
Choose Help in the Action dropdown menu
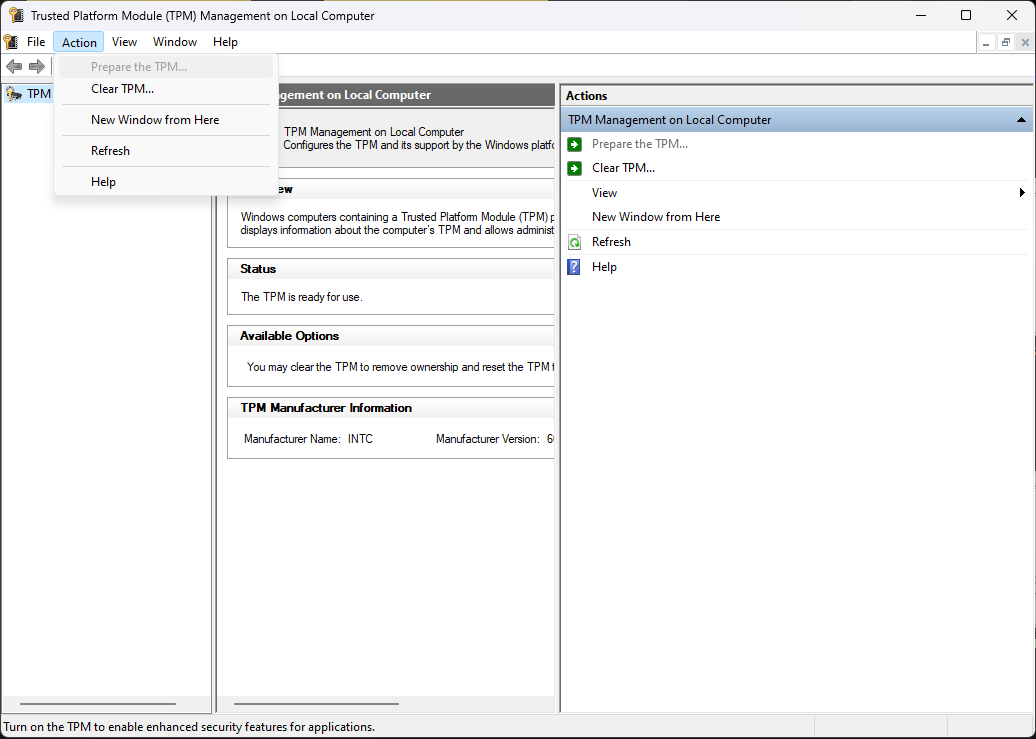click(166, 182)
